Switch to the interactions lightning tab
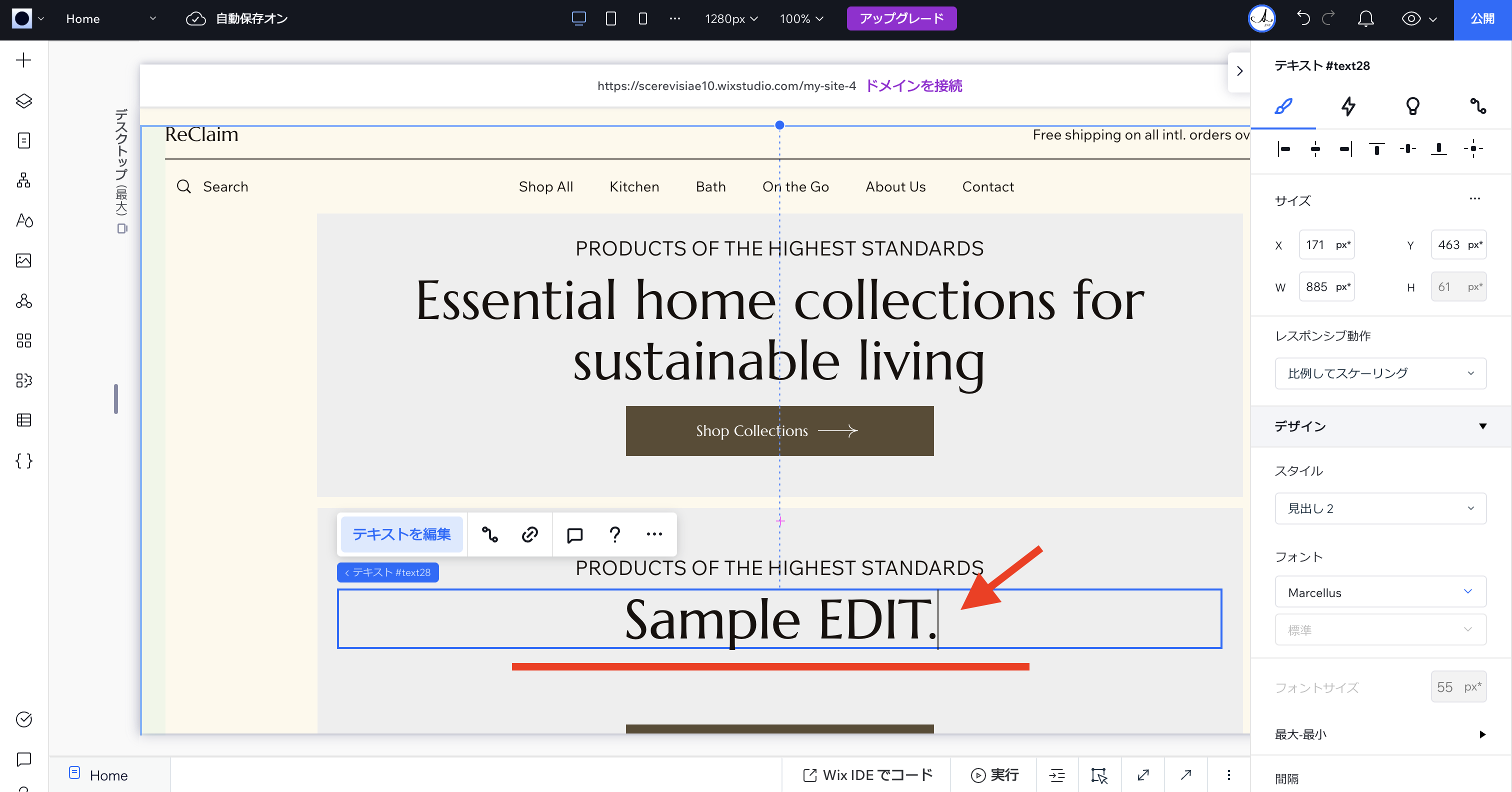Screen dimensions: 1512x792 coord(1348,106)
